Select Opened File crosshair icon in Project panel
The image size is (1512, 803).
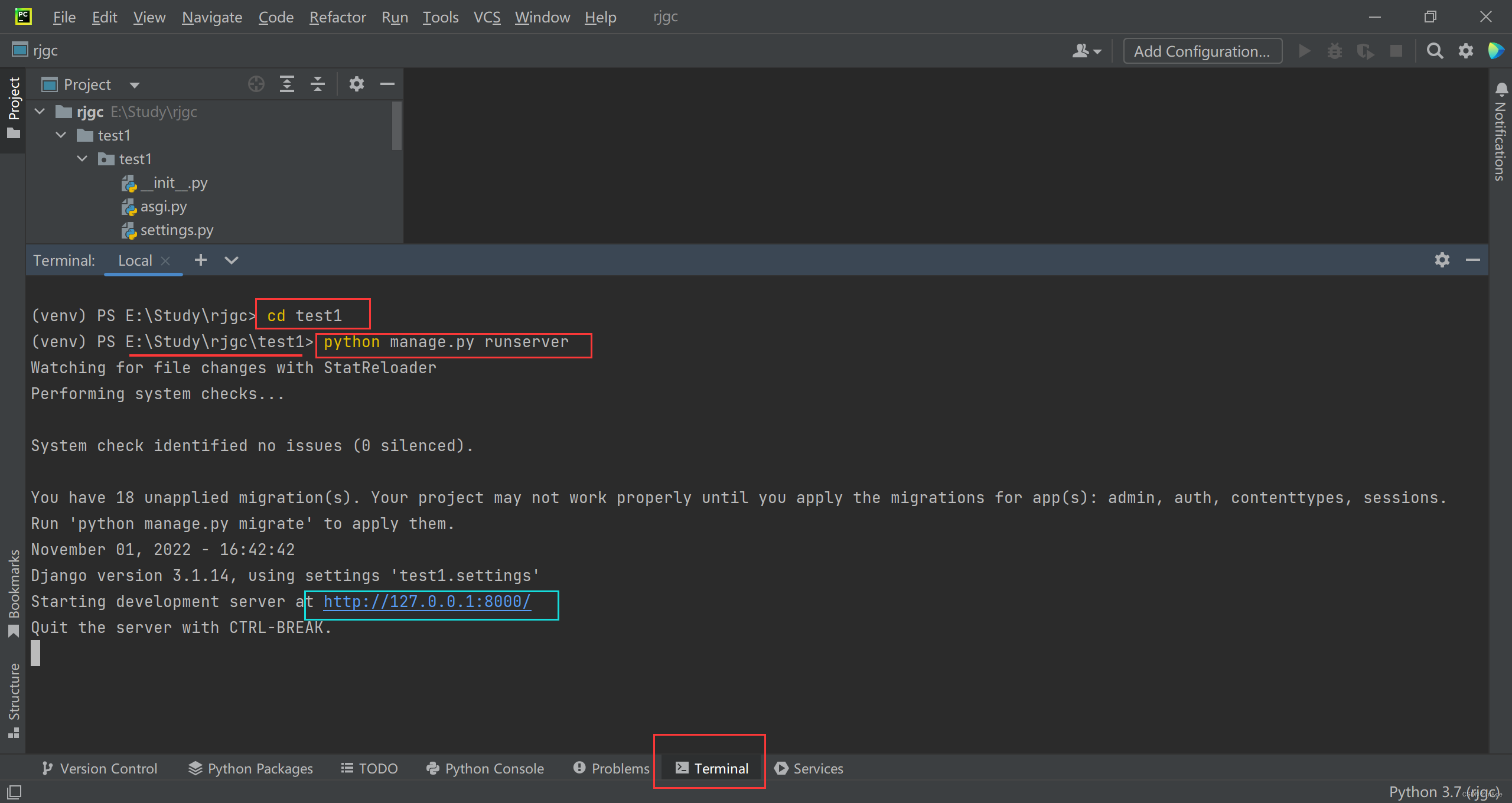pos(256,84)
